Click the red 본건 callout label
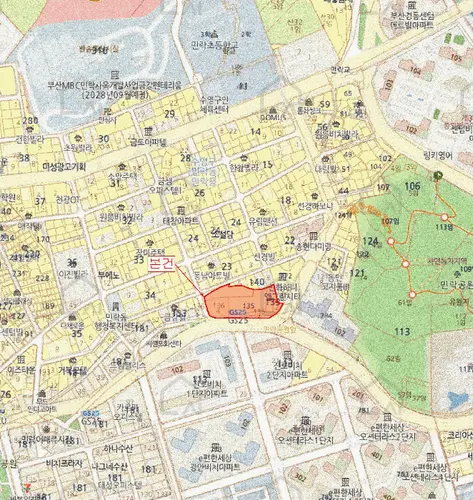 (161, 264)
